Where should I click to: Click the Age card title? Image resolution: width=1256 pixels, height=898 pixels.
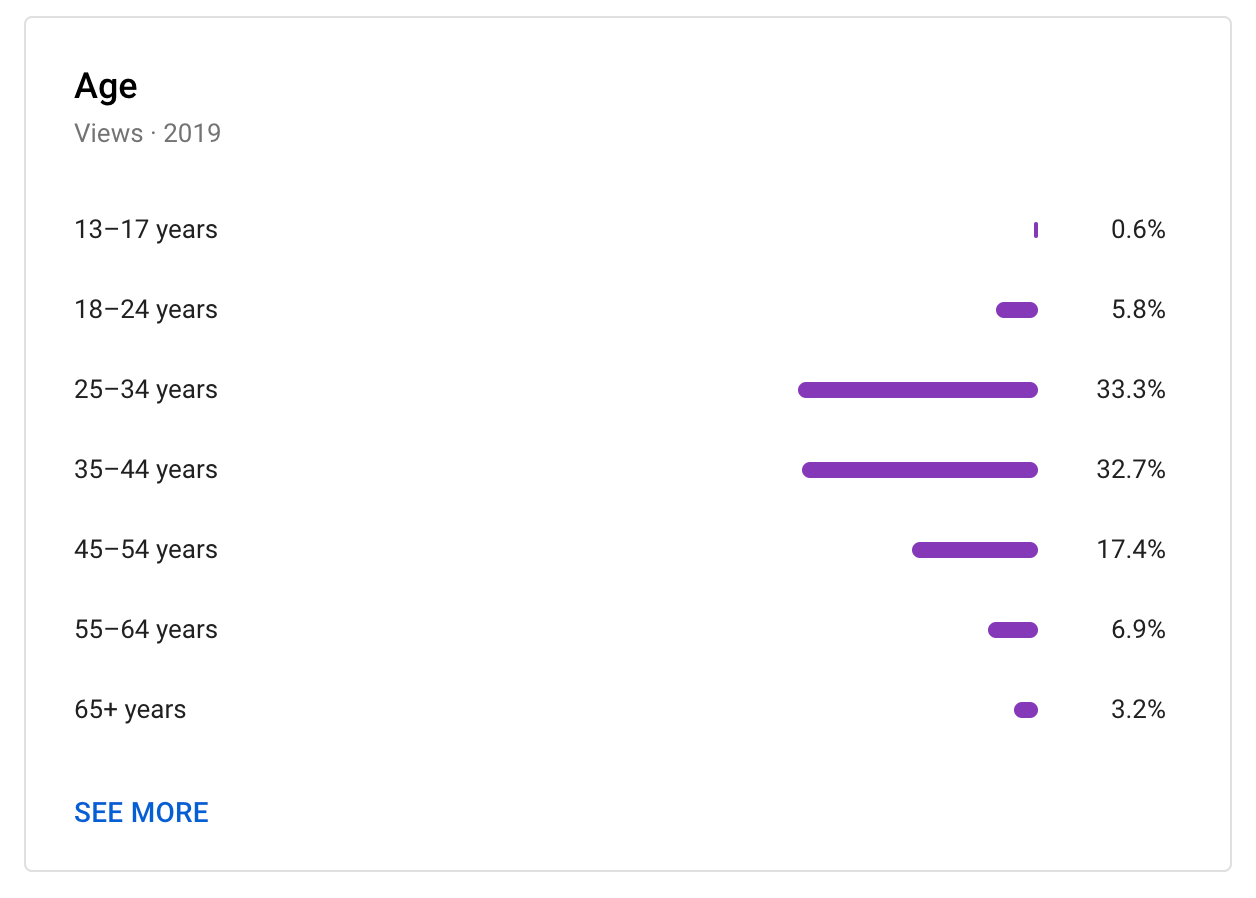coord(105,87)
